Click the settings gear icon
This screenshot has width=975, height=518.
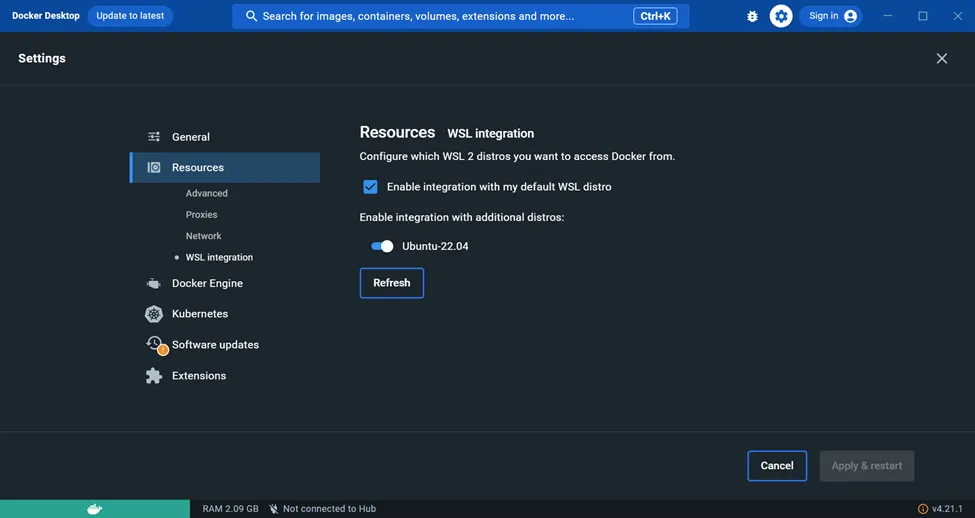tap(781, 16)
